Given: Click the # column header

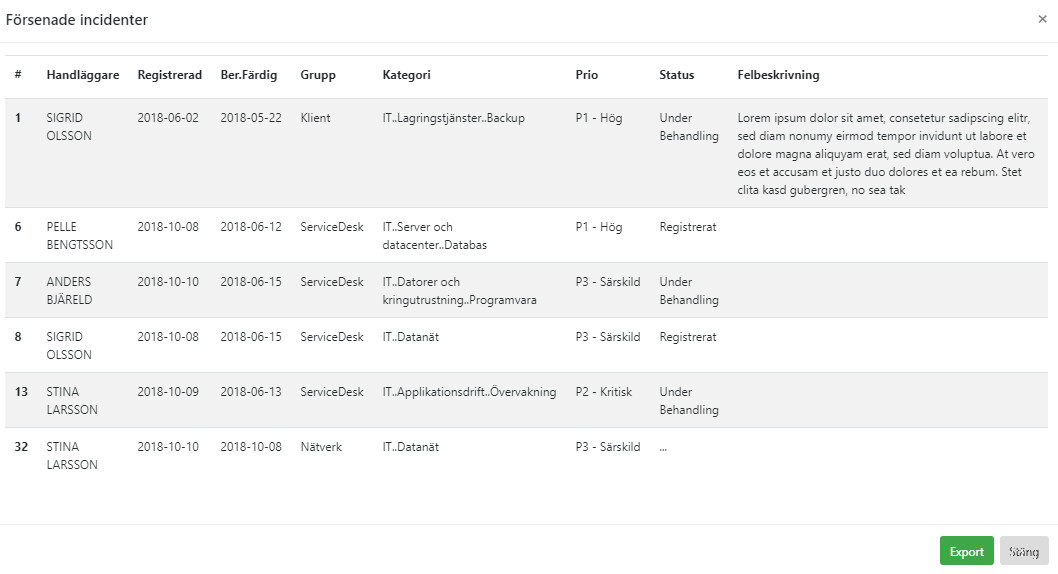Looking at the screenshot, I should tap(18, 74).
